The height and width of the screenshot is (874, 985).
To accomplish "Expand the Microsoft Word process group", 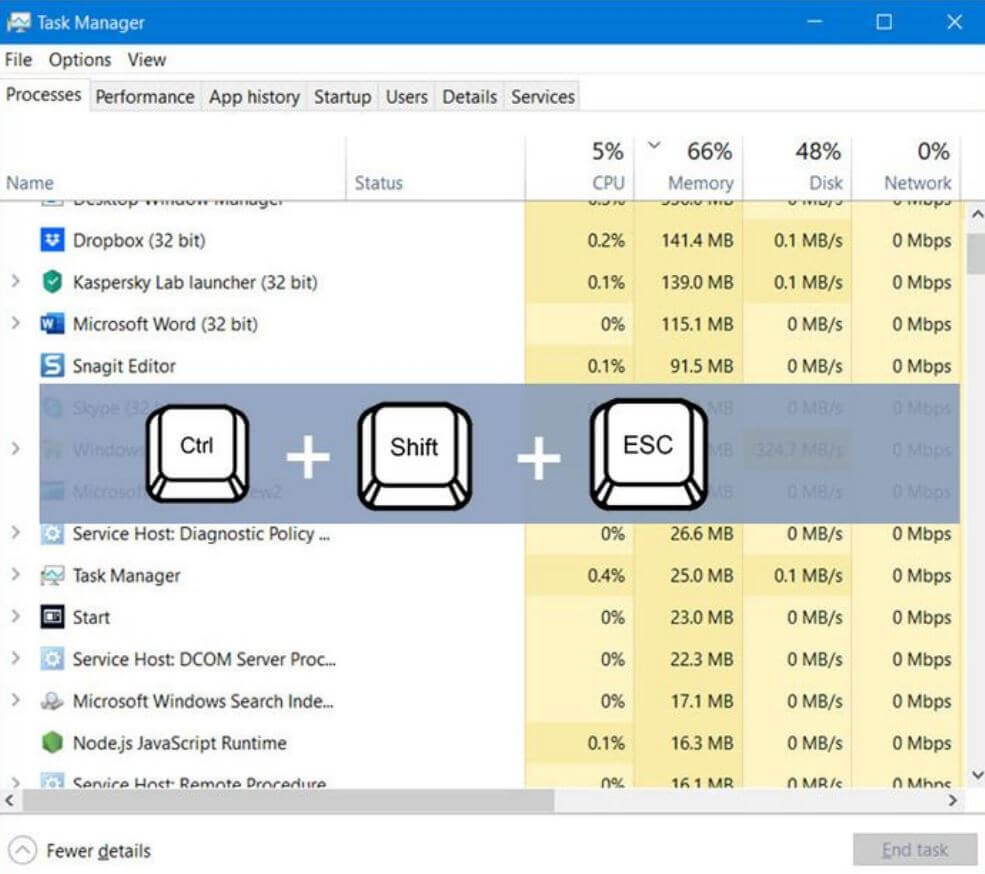I will 15,325.
